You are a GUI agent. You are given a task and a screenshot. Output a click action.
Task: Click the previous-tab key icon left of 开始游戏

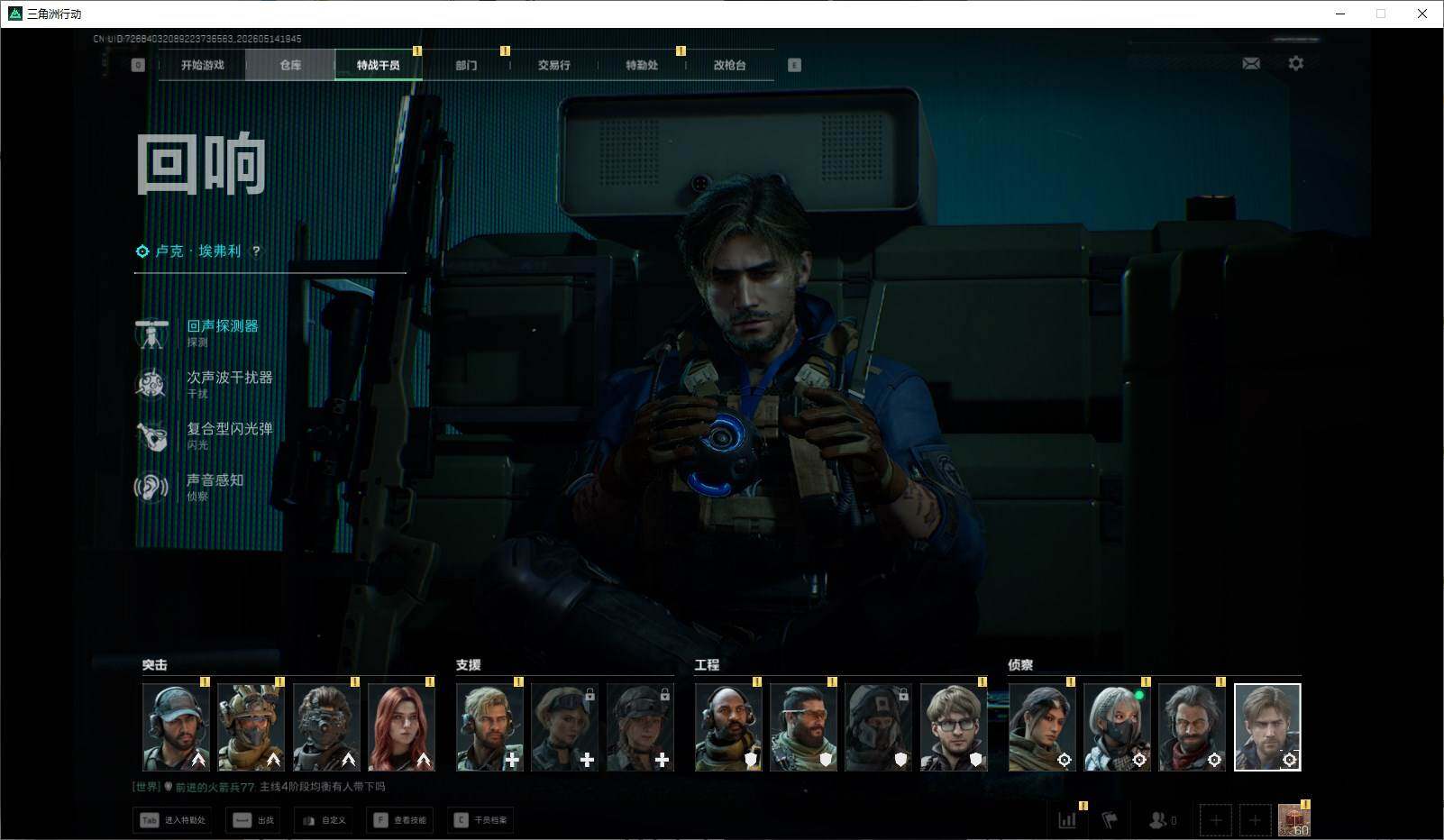tap(138, 65)
